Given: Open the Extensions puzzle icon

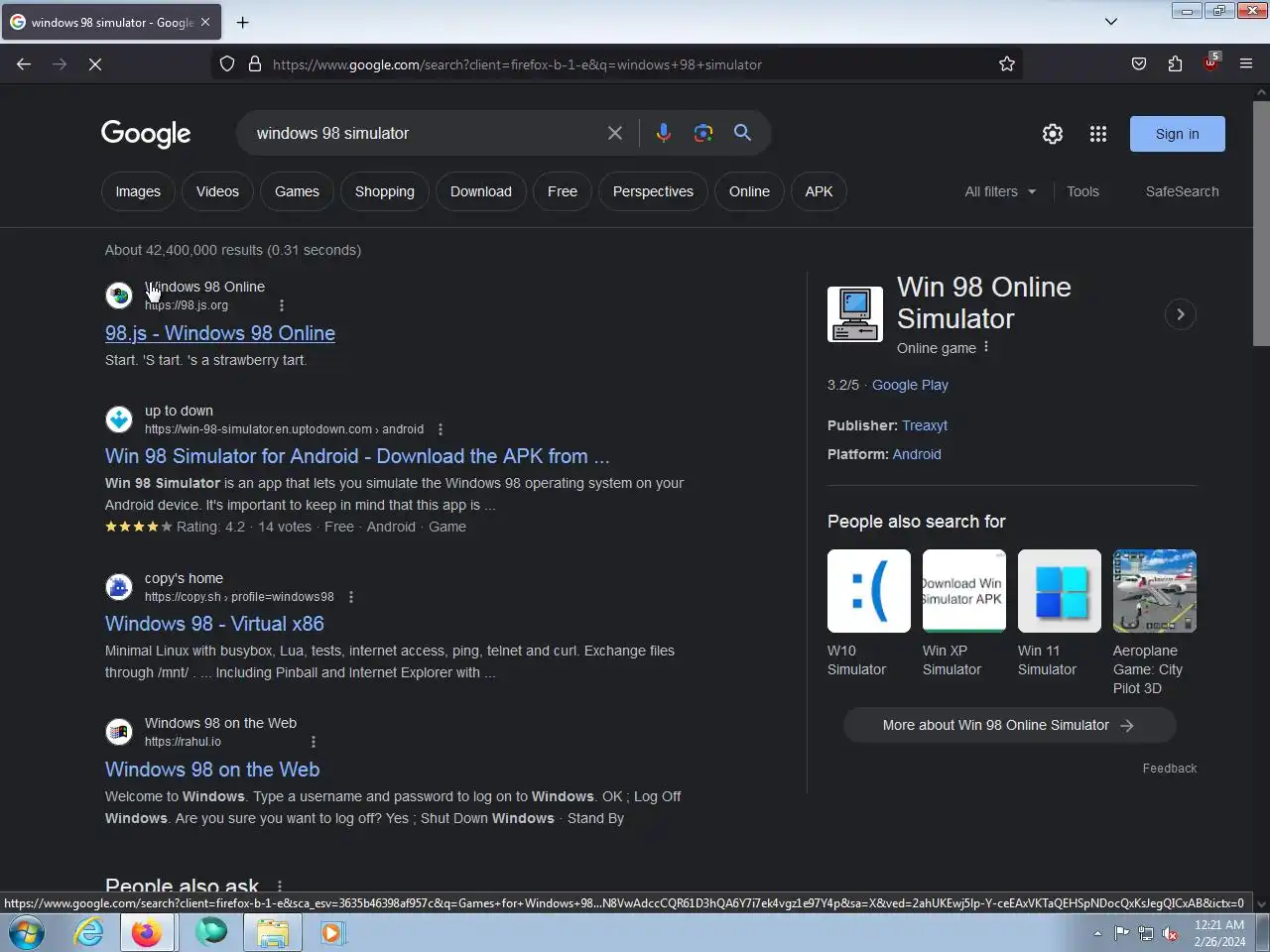Looking at the screenshot, I should (x=1175, y=64).
